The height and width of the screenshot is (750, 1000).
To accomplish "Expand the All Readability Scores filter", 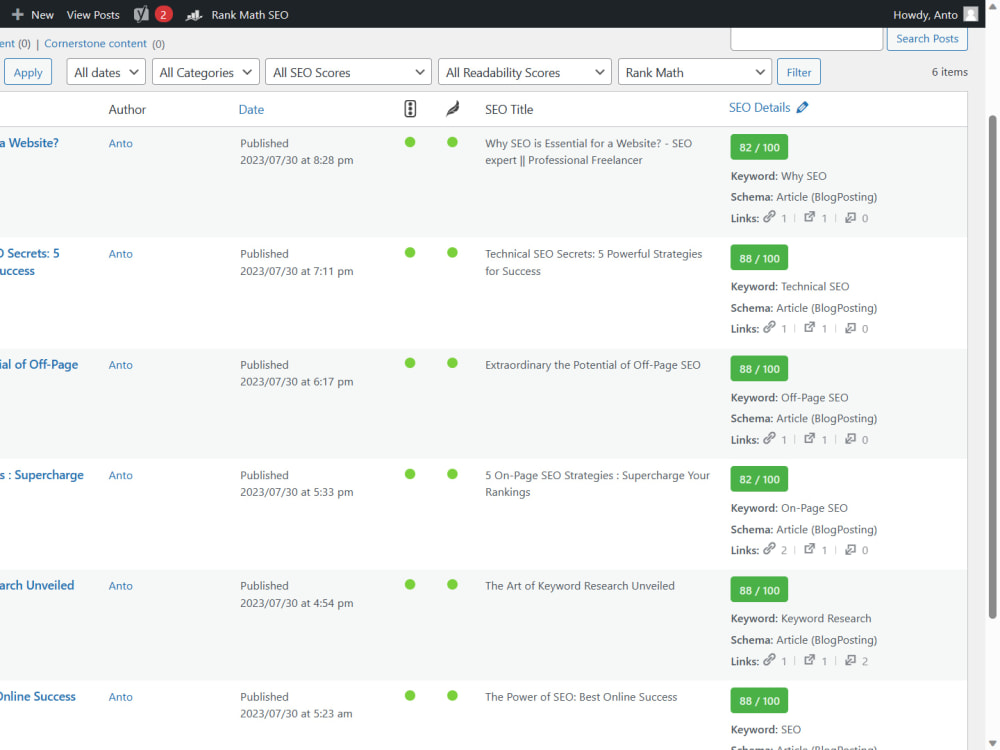I will point(524,72).
